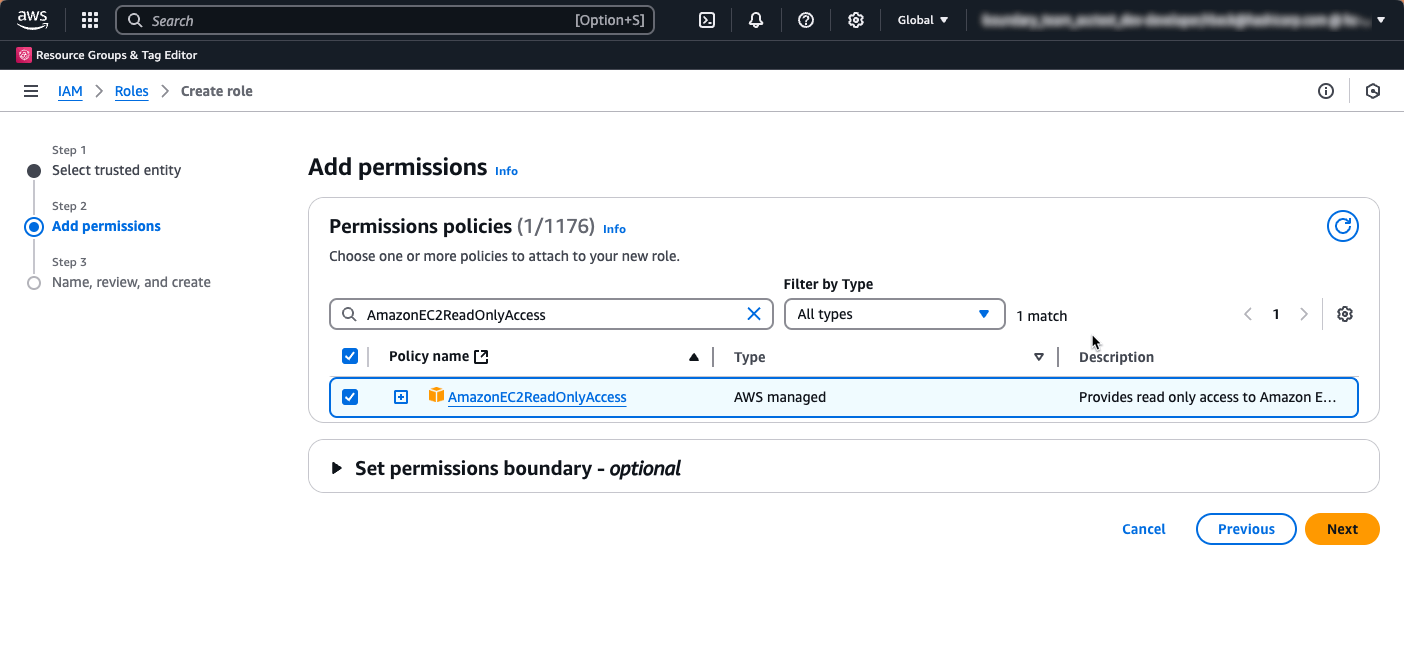Viewport: 1404px width, 650px height.
Task: Click the Previous button
Action: point(1246,529)
